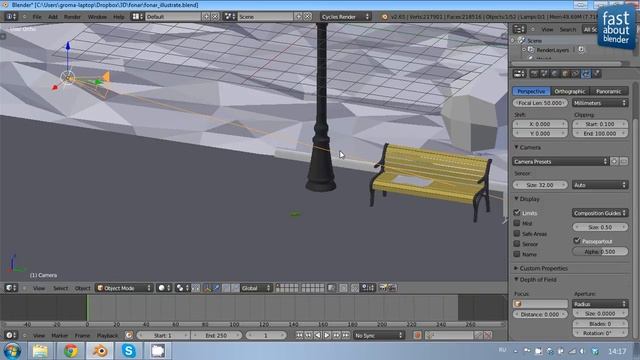Add a new scene with plus button
The width and height of the screenshot is (640, 360).
pyautogui.click(x=299, y=17)
